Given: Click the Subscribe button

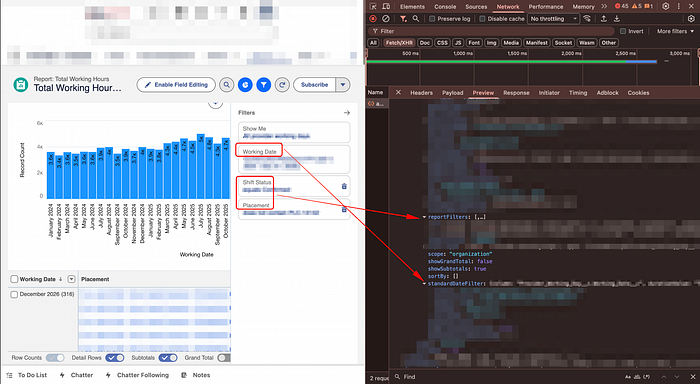Looking at the screenshot, I should 314,84.
